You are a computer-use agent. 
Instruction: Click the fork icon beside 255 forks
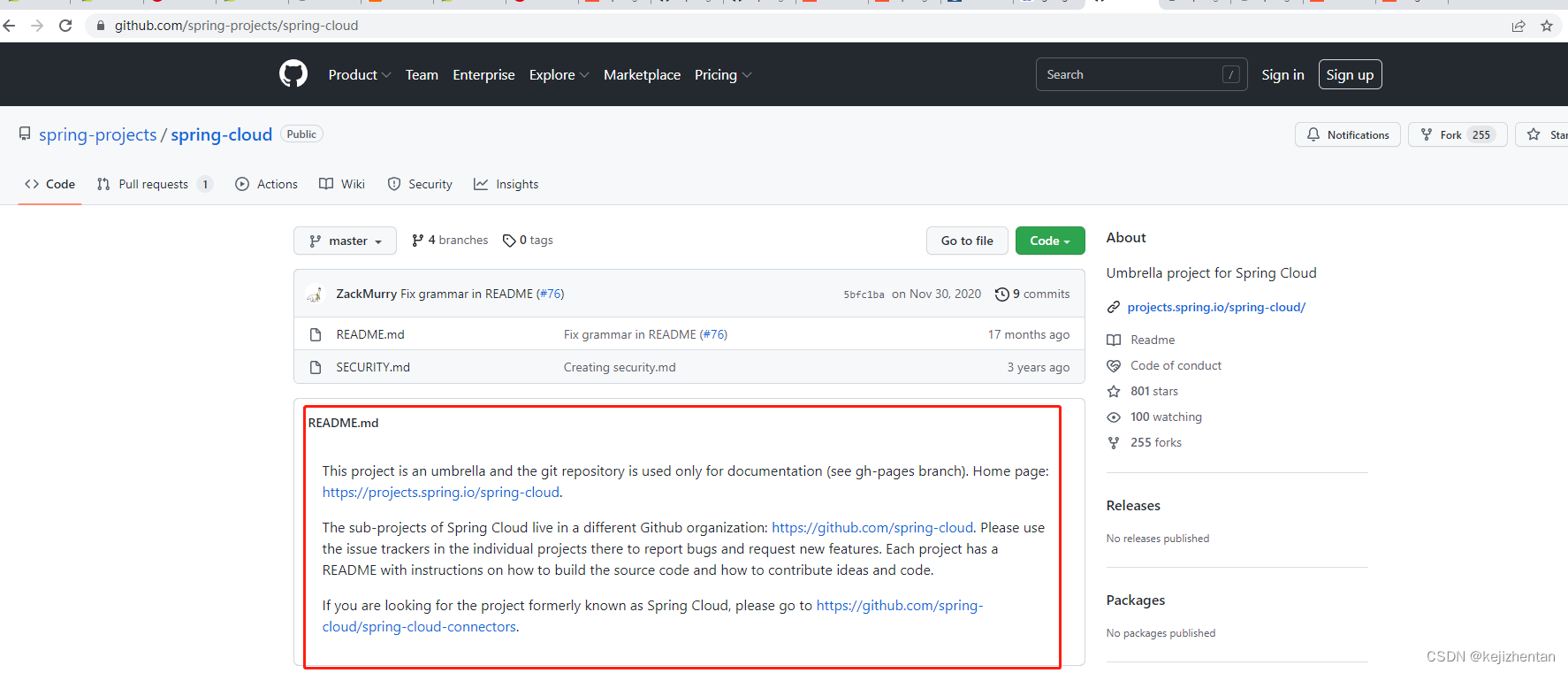click(x=1114, y=442)
